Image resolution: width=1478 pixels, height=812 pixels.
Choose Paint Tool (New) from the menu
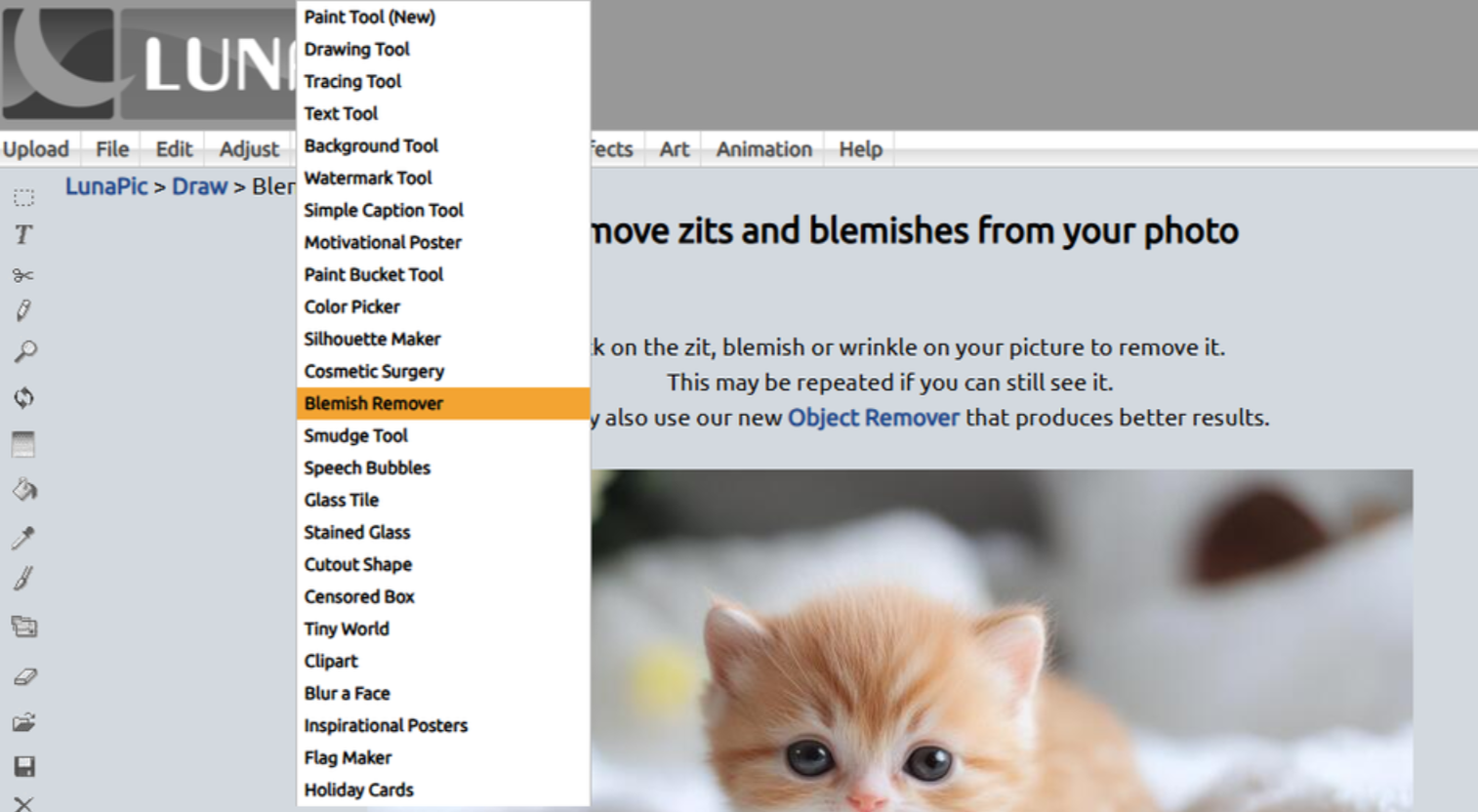tap(443, 17)
